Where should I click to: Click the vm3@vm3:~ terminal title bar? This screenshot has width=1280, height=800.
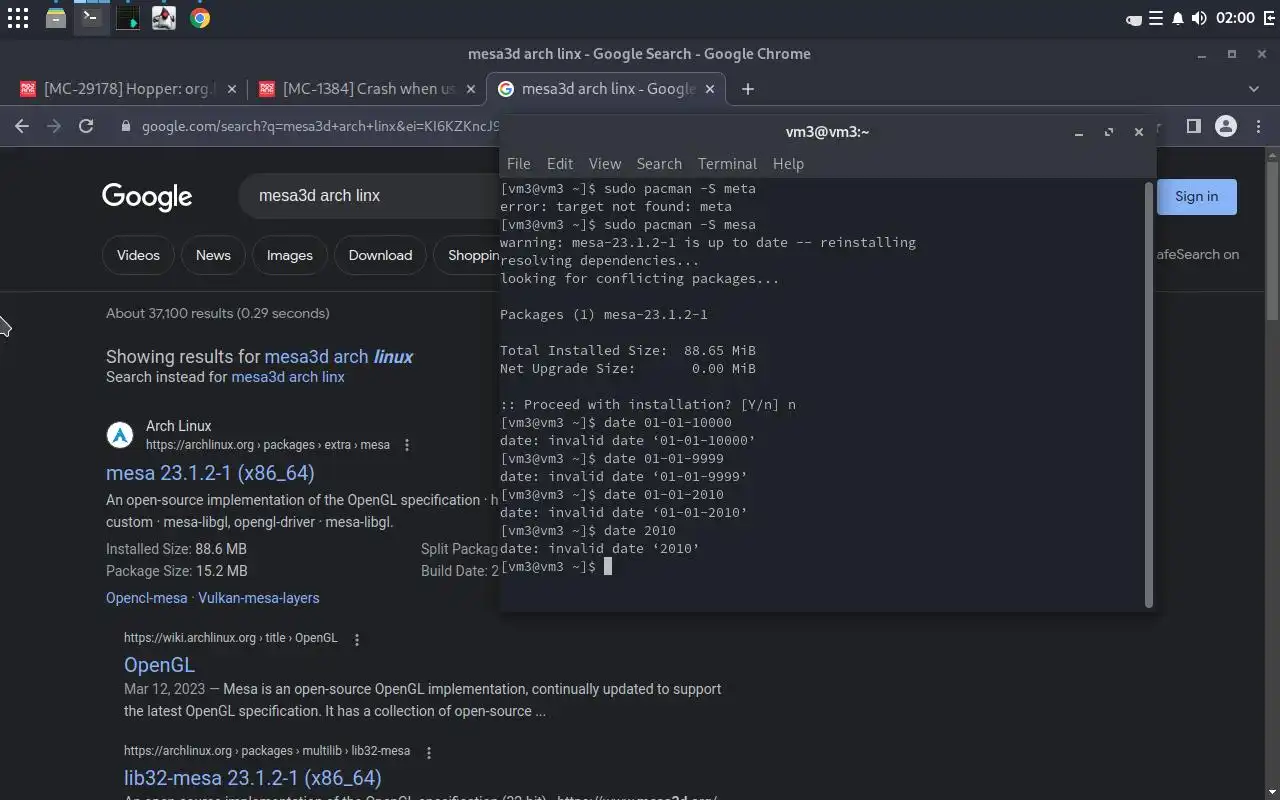click(827, 132)
